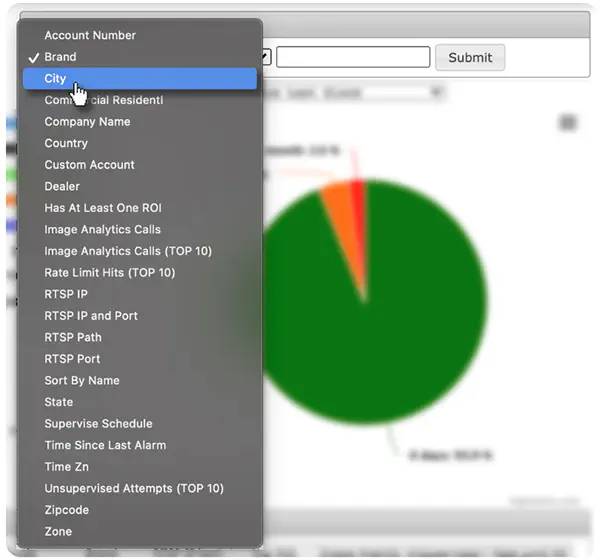Click the Submit button

pos(470,57)
